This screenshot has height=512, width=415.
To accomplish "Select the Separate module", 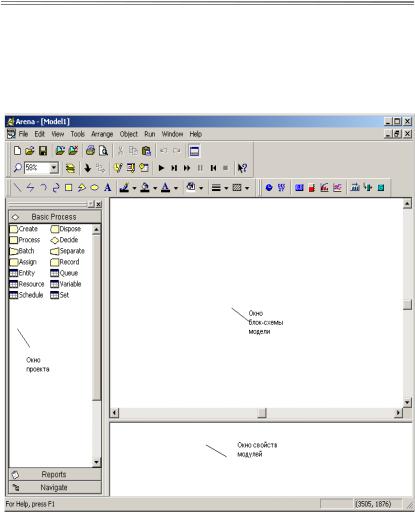I will pyautogui.click(x=67, y=251).
